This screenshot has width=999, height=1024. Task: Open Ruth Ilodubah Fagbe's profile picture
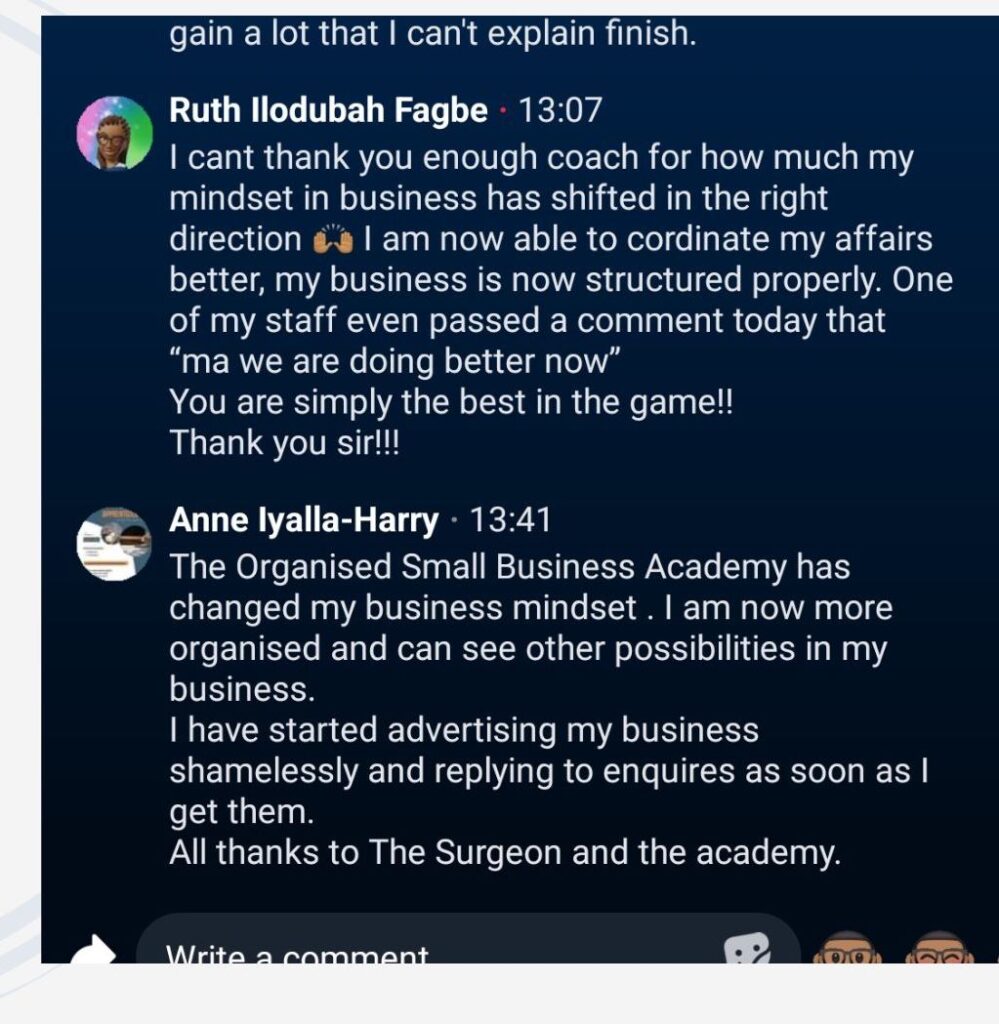[x=115, y=134]
